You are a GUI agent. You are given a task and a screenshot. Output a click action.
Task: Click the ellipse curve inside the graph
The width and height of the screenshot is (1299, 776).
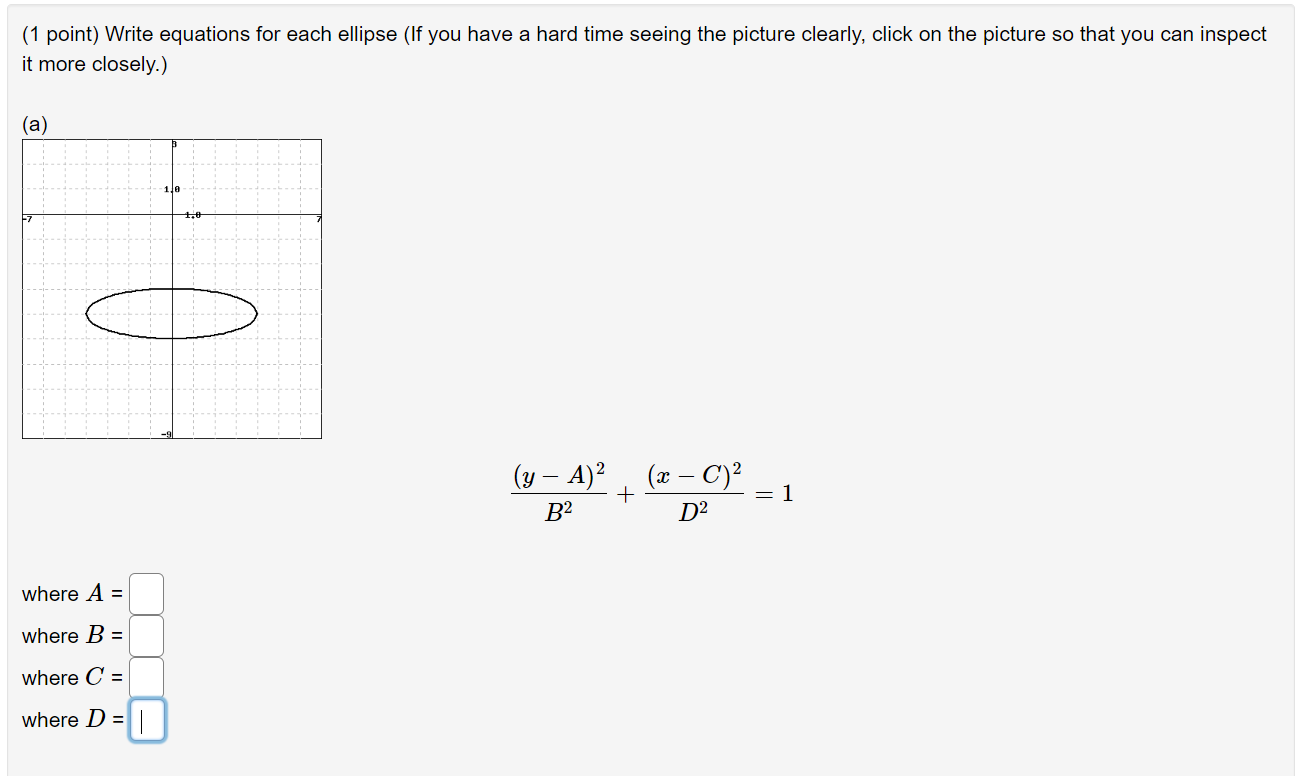(172, 289)
